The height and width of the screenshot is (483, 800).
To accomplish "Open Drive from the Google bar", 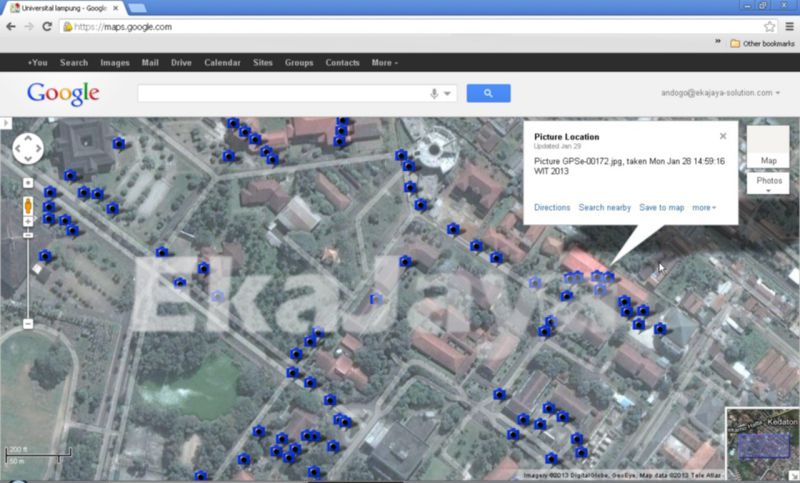I will (x=181, y=63).
